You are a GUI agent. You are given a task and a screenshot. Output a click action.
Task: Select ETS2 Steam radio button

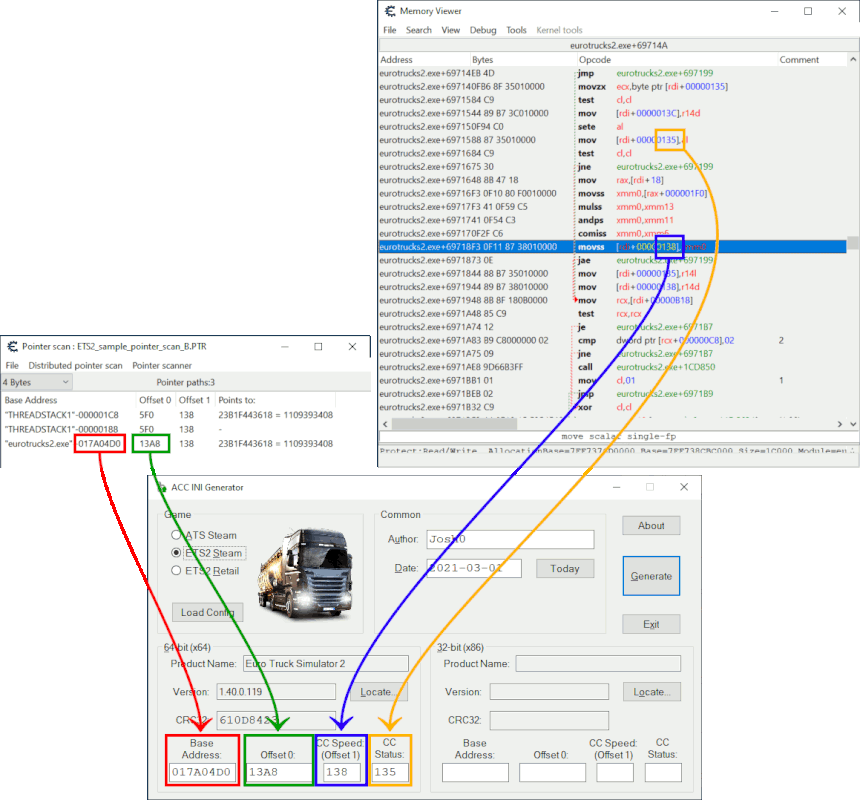click(x=176, y=553)
